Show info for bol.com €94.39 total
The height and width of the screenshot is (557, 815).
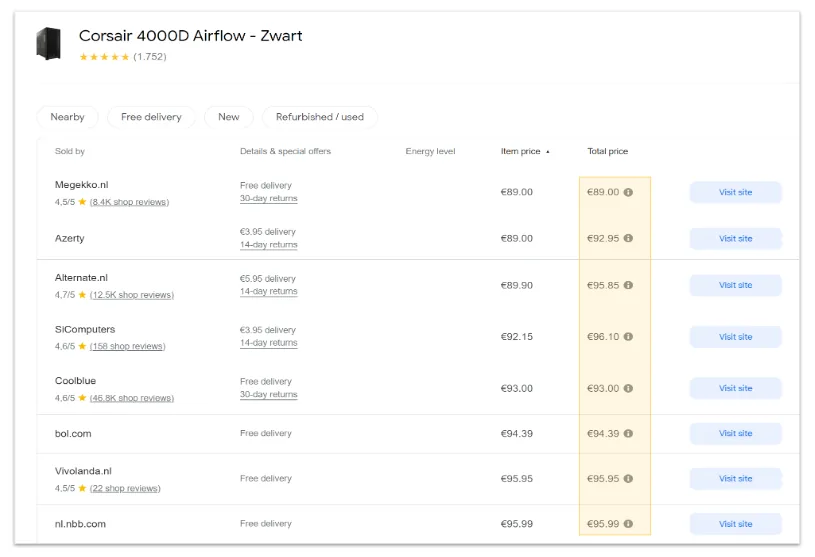coord(628,433)
